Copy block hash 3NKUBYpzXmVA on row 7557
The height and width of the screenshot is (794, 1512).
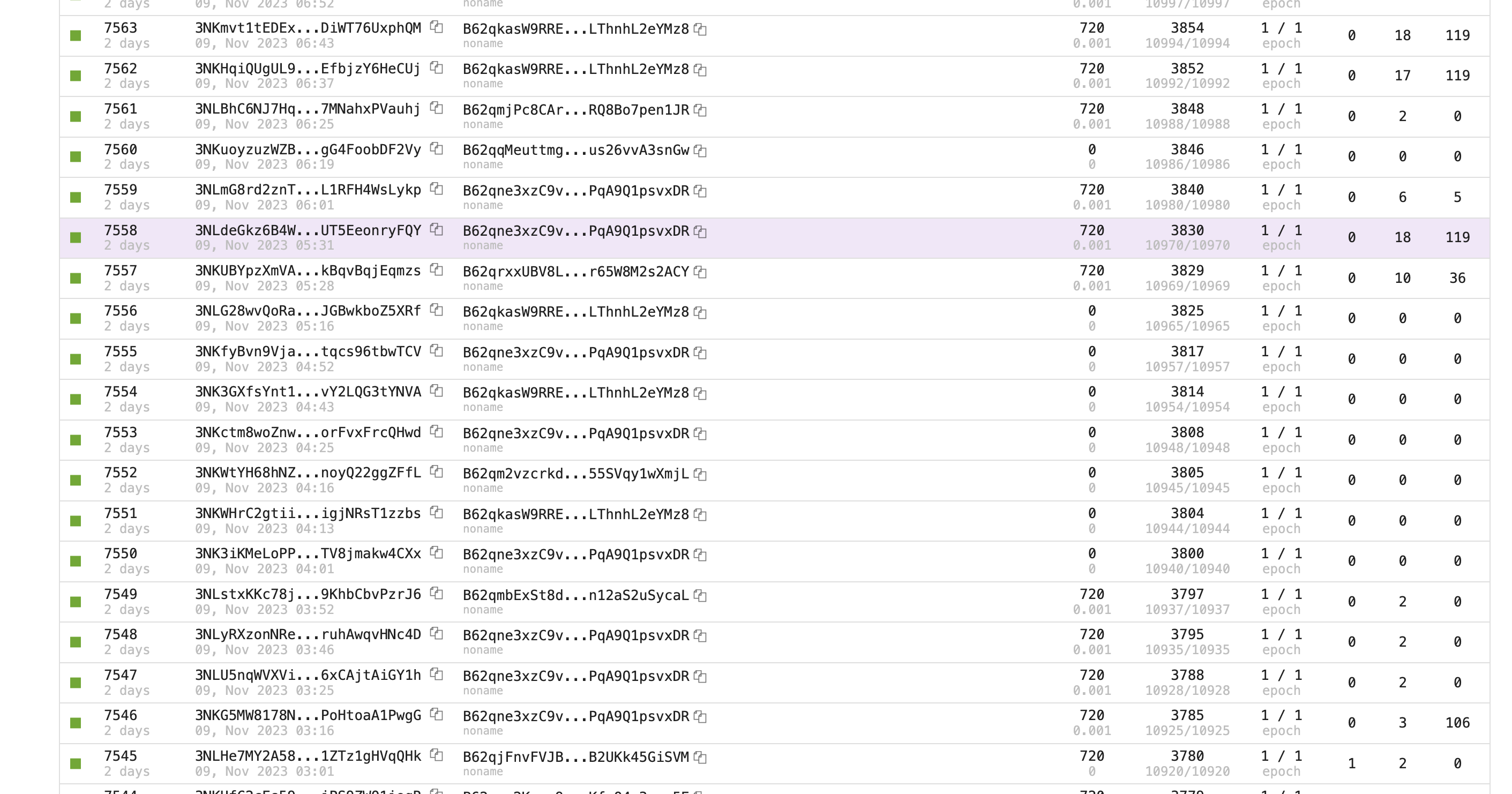(x=436, y=271)
